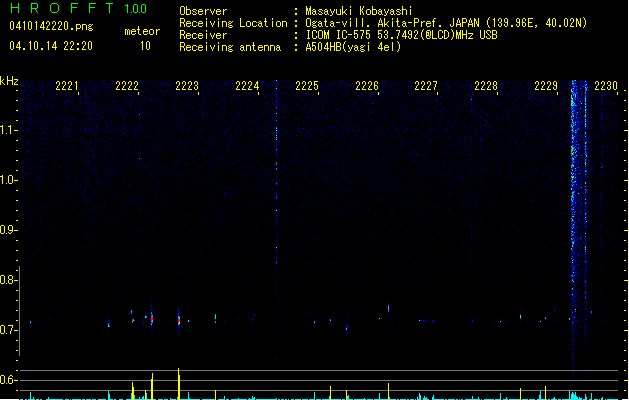Click the meteor label above the count
This screenshot has height=400, width=629.
coord(142,31)
